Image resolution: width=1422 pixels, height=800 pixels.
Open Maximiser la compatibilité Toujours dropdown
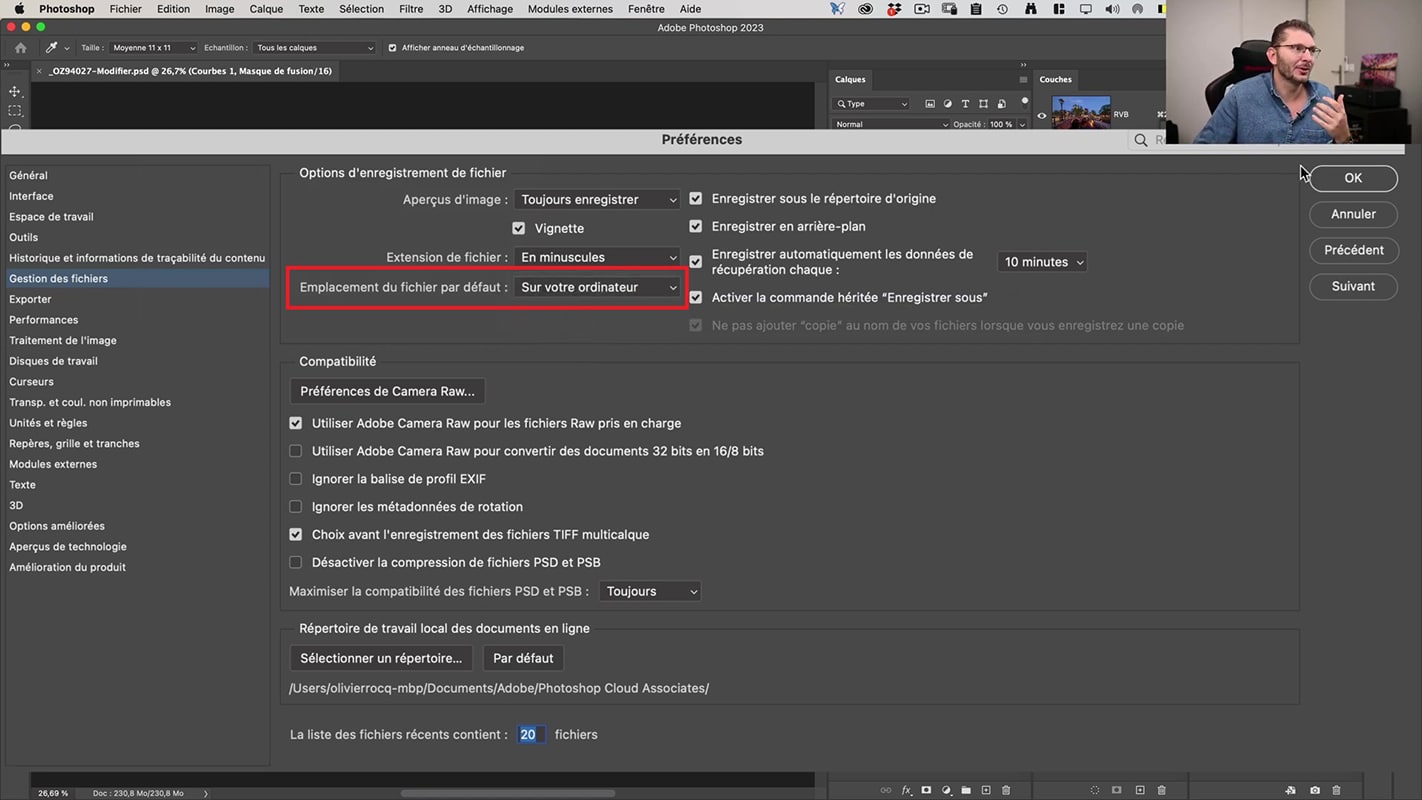coord(650,591)
